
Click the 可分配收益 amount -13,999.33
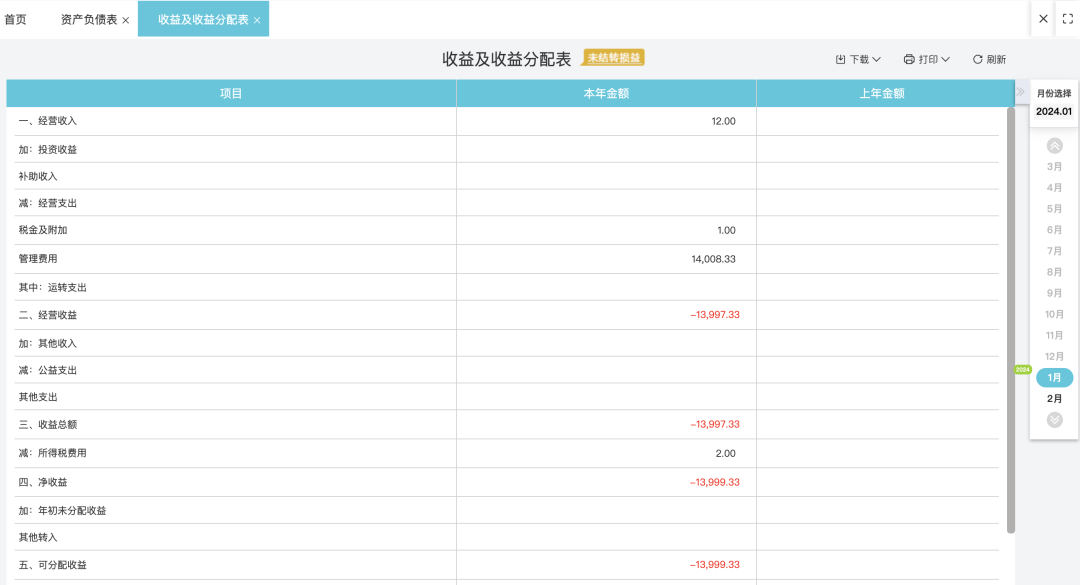715,564
